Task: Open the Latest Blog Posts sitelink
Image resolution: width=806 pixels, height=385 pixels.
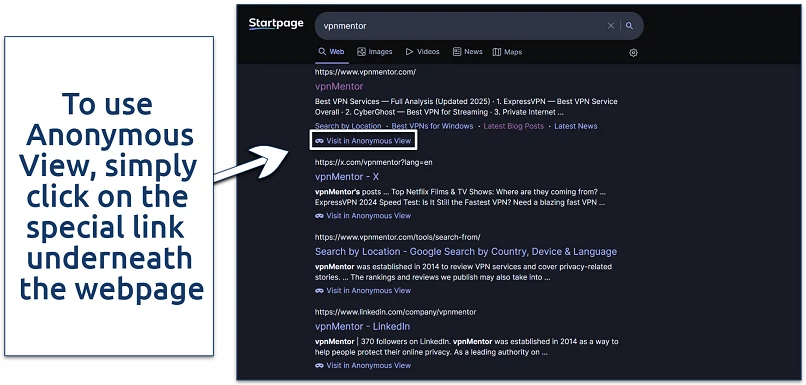Action: click(514, 126)
